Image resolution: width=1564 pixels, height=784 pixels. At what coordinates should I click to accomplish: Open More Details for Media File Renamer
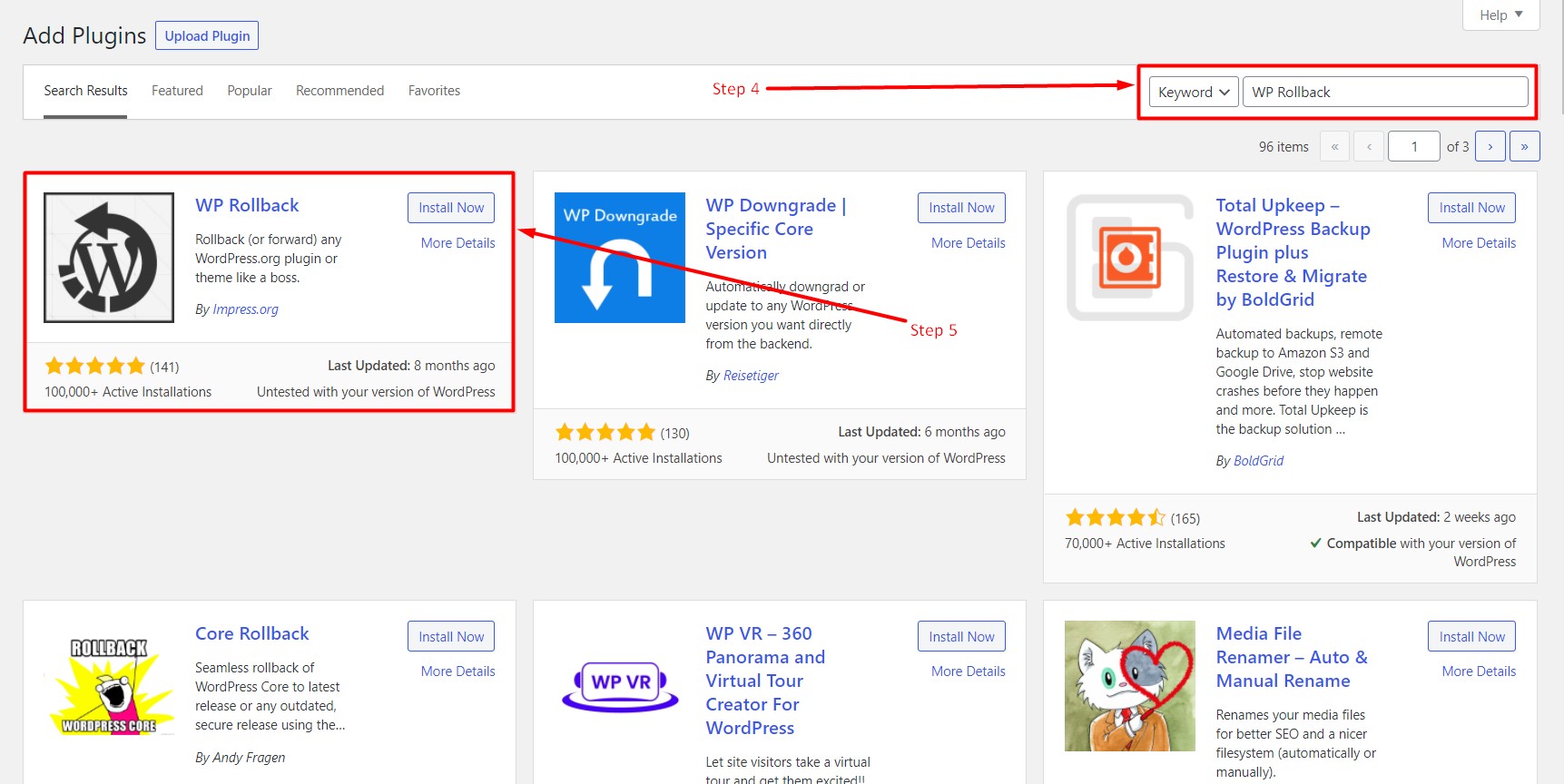click(1479, 671)
